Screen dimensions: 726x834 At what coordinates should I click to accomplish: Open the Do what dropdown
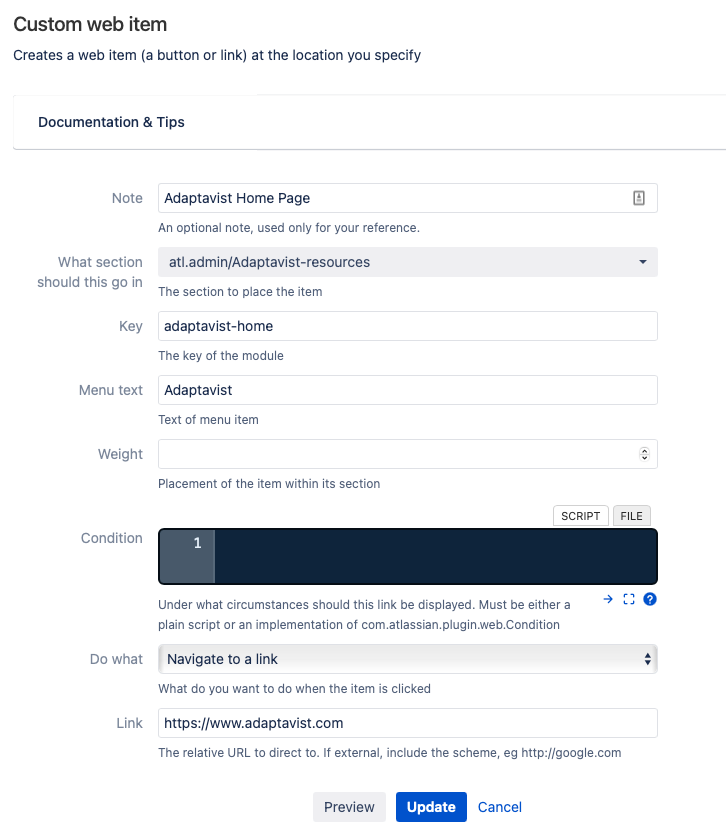(x=407, y=659)
